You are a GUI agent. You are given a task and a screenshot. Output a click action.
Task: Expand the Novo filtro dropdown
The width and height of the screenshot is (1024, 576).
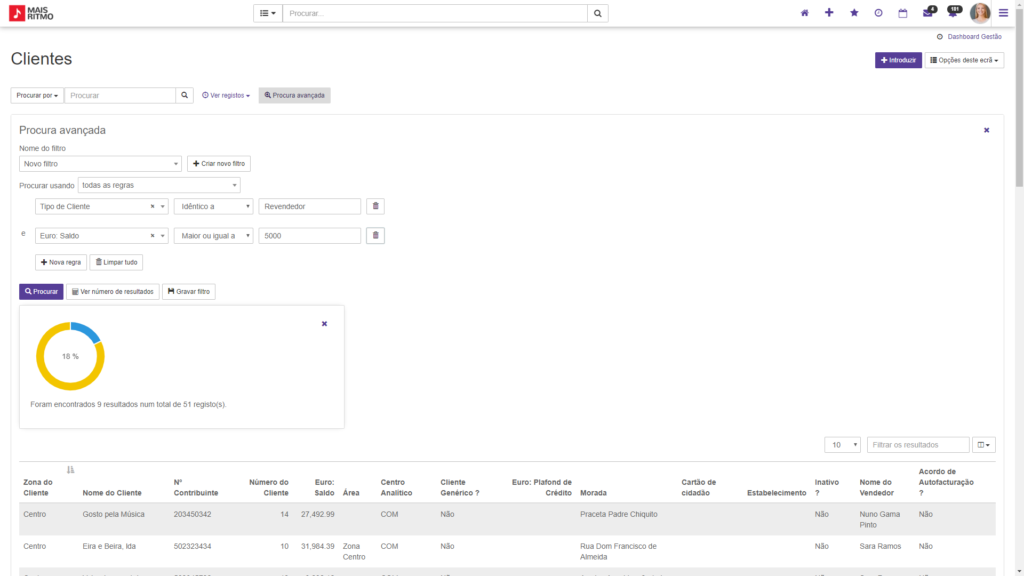pyautogui.click(x=100, y=164)
